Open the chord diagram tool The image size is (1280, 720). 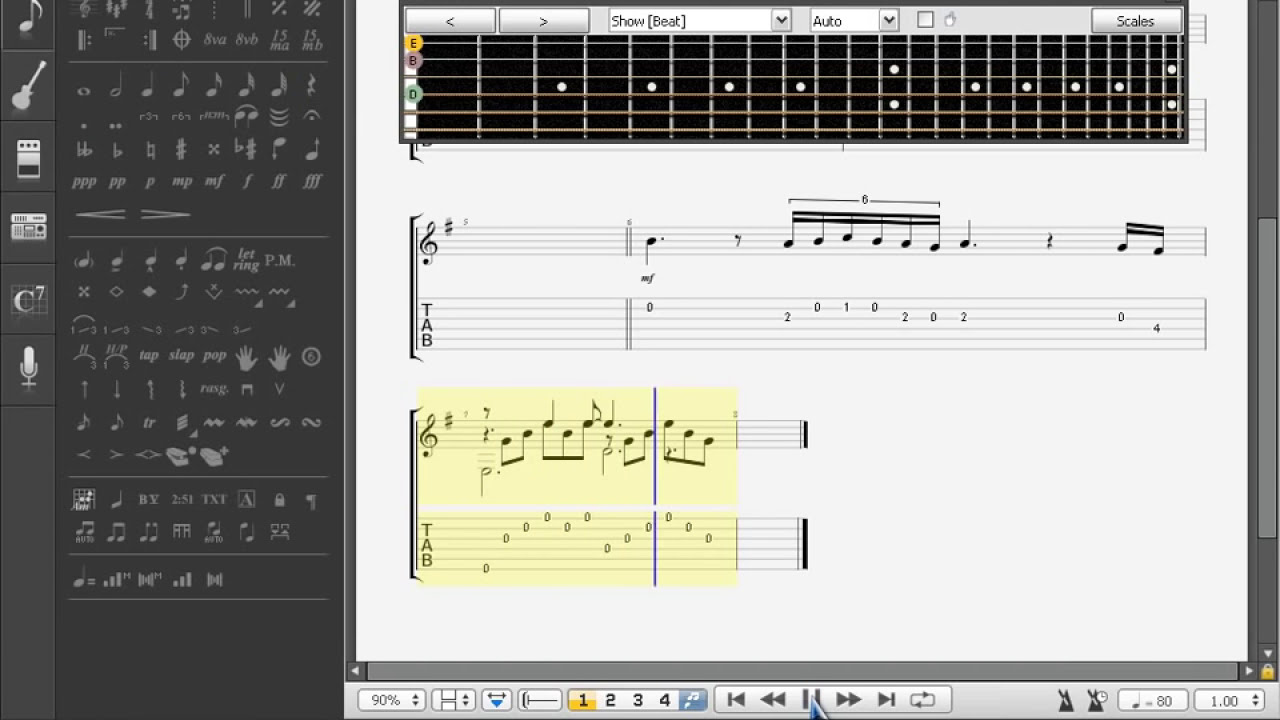[x=84, y=499]
